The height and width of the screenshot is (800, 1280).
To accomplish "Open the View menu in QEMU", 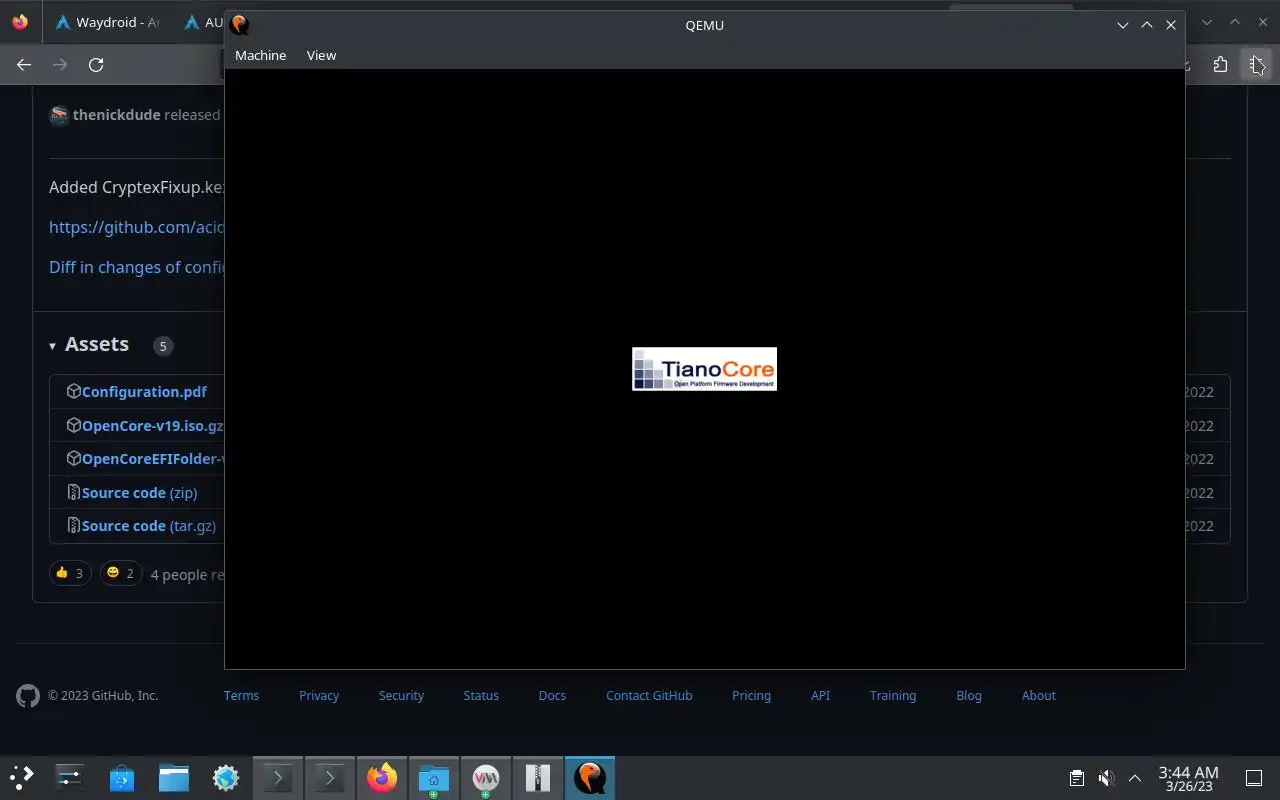I will coord(321,55).
